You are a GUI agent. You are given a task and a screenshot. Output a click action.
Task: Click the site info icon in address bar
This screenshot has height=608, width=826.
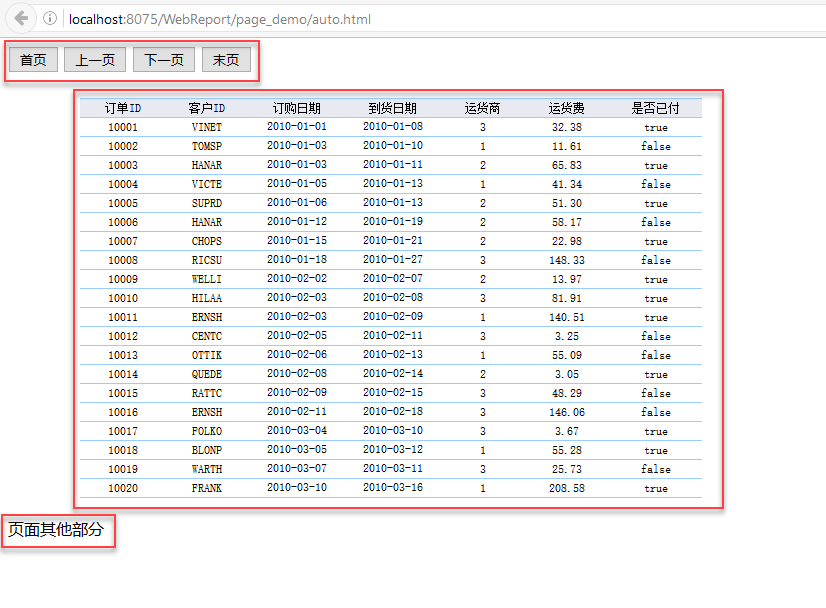tap(50, 19)
